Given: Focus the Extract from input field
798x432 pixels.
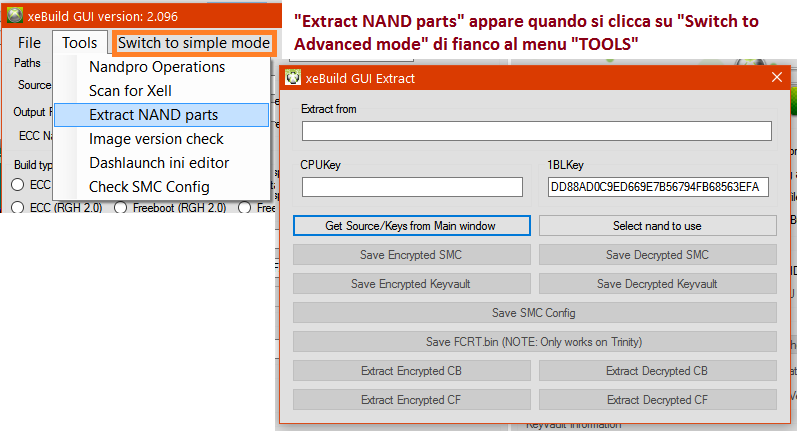Looking at the screenshot, I should [x=536, y=131].
